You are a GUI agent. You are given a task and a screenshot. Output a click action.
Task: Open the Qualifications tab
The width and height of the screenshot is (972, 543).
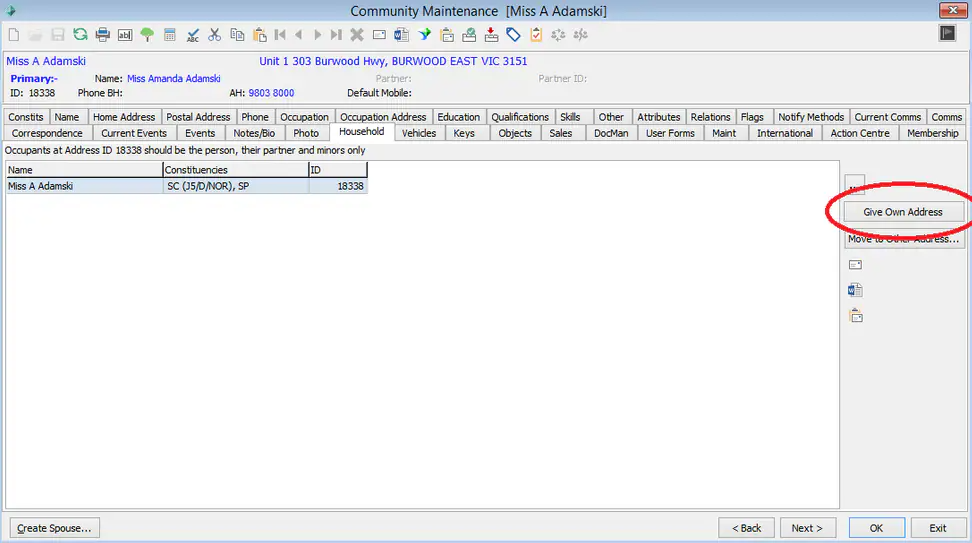click(520, 117)
